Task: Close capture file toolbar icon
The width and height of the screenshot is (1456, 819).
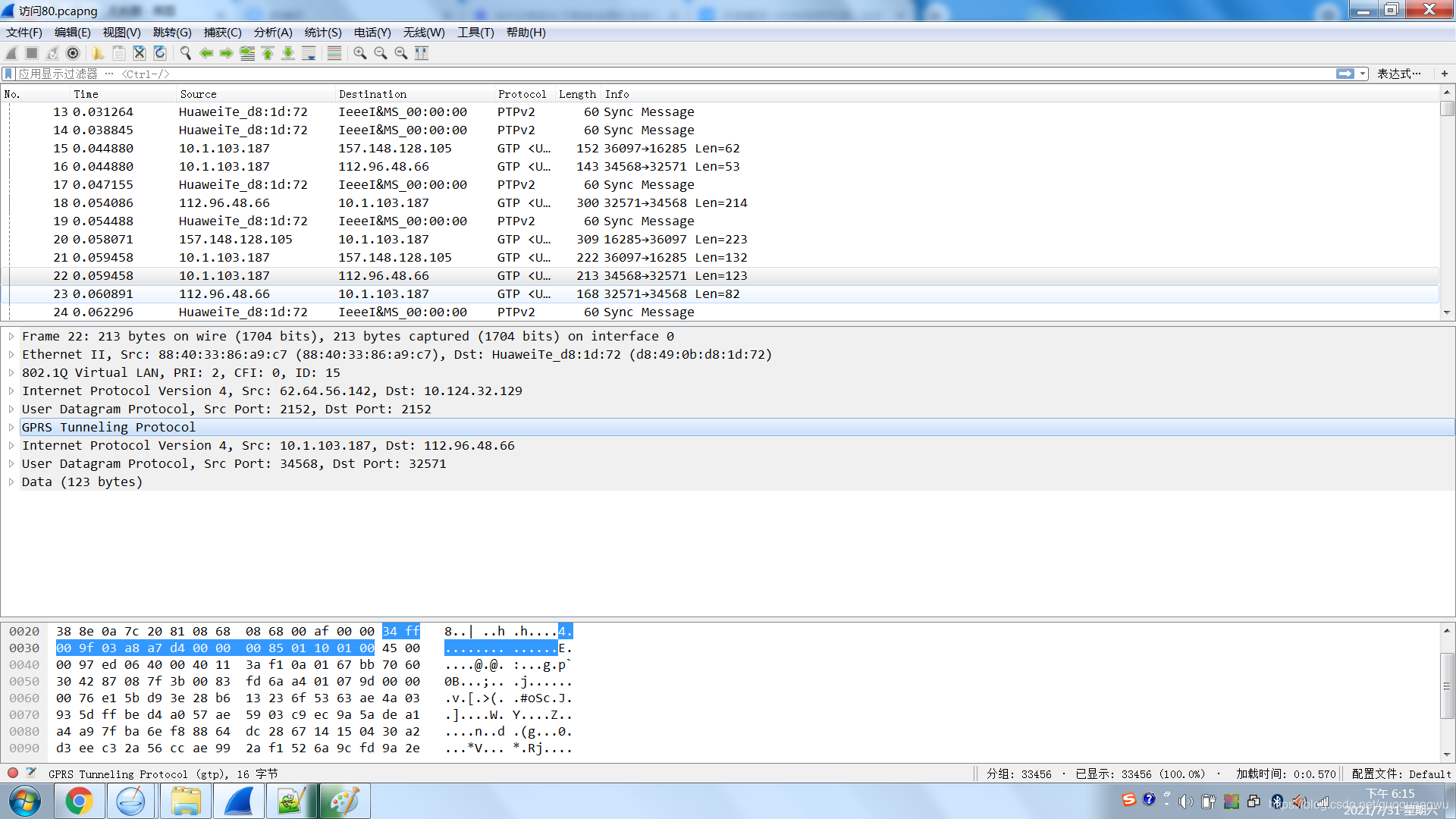Action: [x=140, y=53]
